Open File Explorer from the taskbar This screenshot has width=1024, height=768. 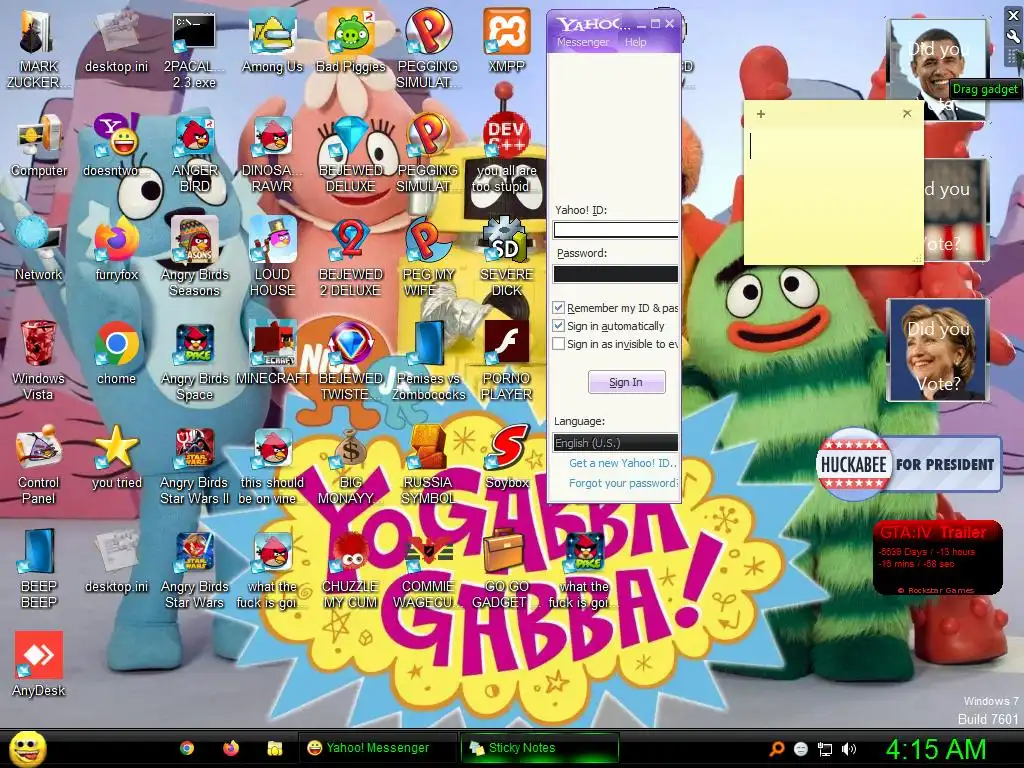click(x=274, y=748)
